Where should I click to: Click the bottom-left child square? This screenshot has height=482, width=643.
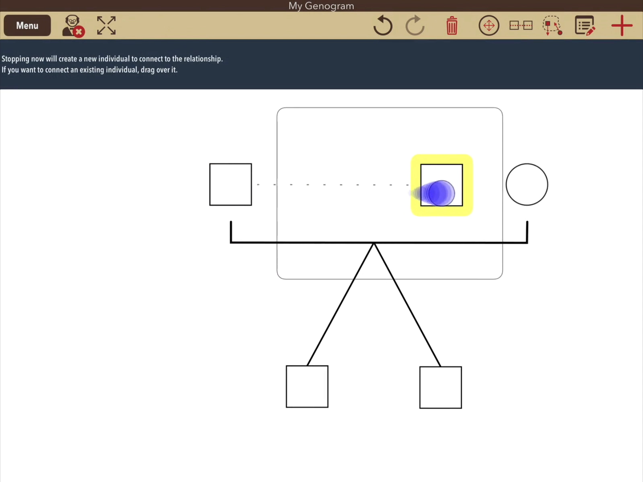[307, 387]
